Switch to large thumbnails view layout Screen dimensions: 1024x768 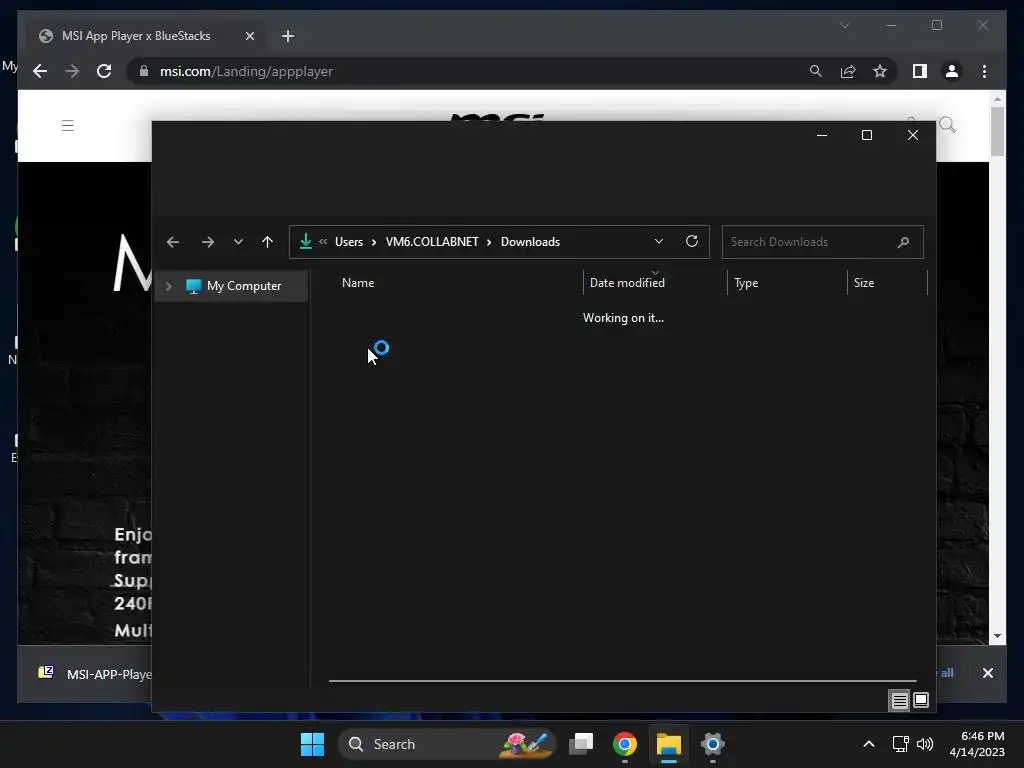(x=921, y=701)
